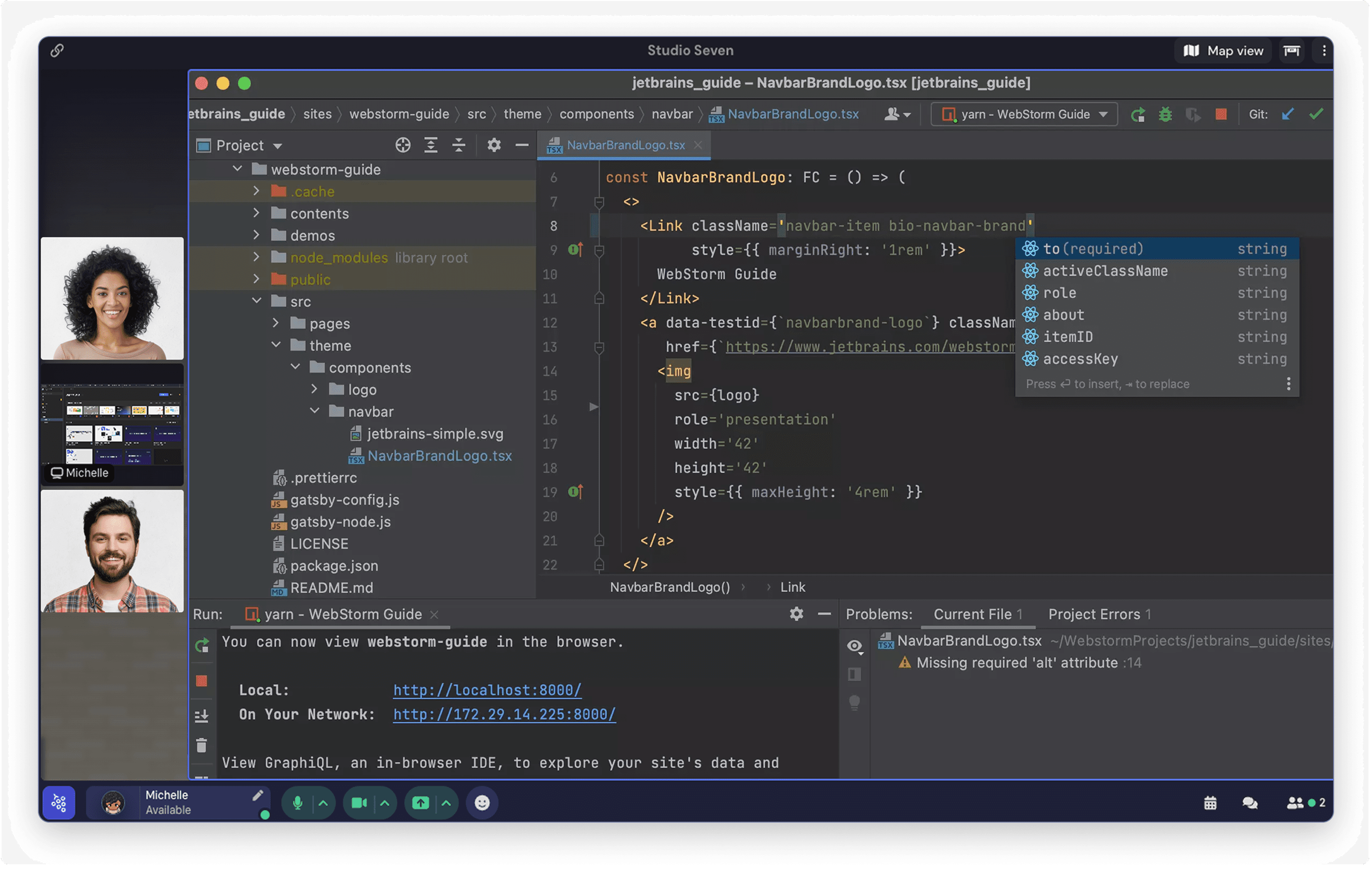The width and height of the screenshot is (1372, 870).
Task: Stop the process in the Run panel sidebar
Action: [201, 681]
